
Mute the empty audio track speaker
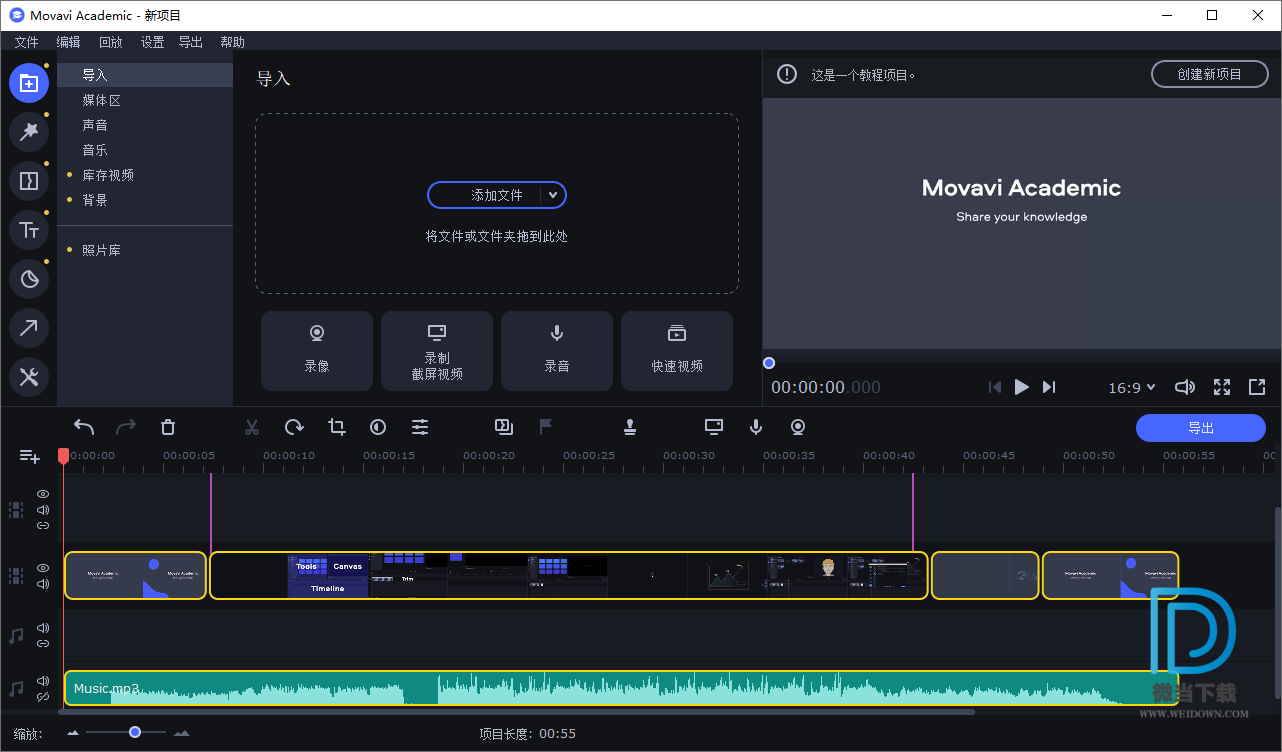tap(43, 628)
